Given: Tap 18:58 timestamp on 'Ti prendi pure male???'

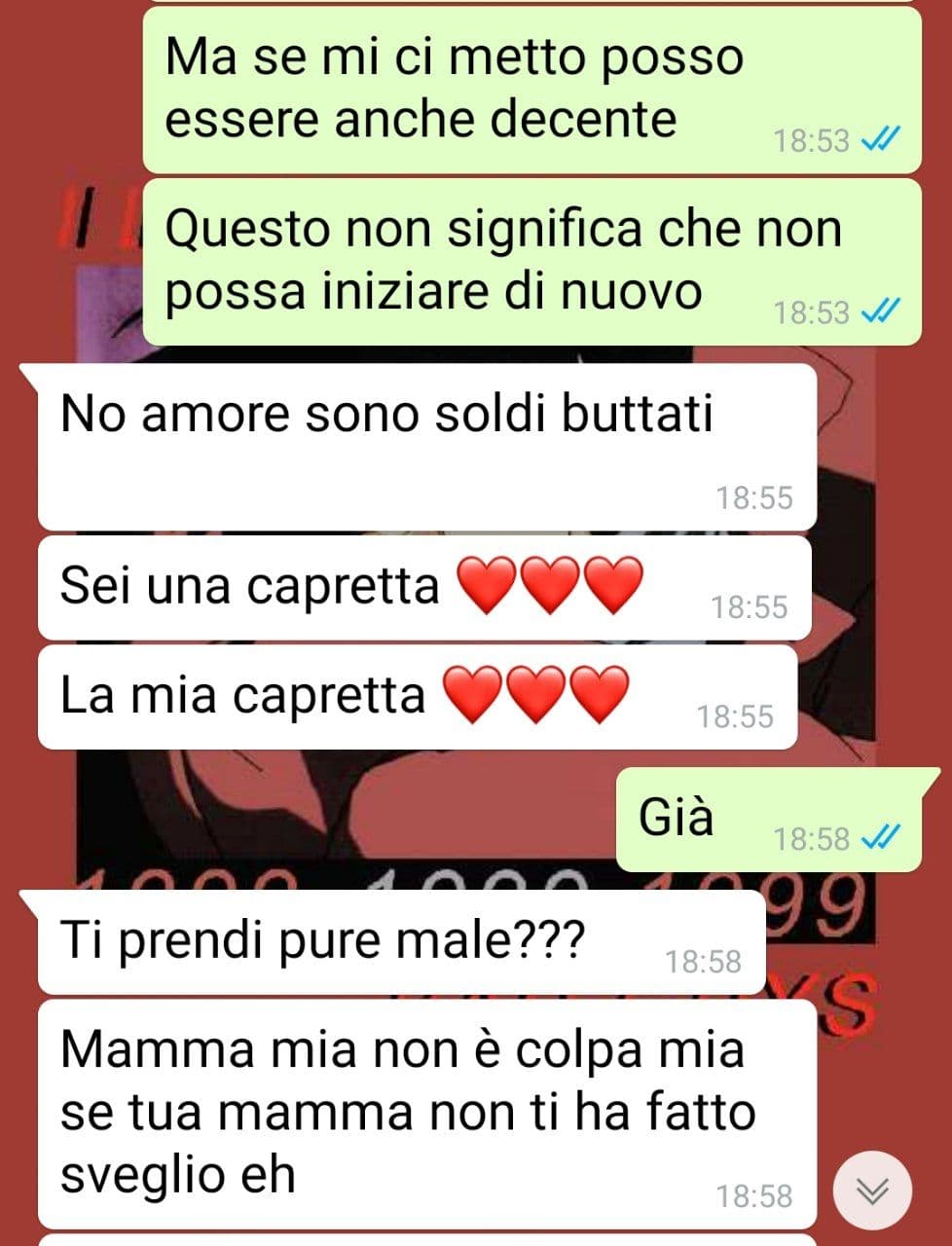Looking at the screenshot, I should point(703,962).
